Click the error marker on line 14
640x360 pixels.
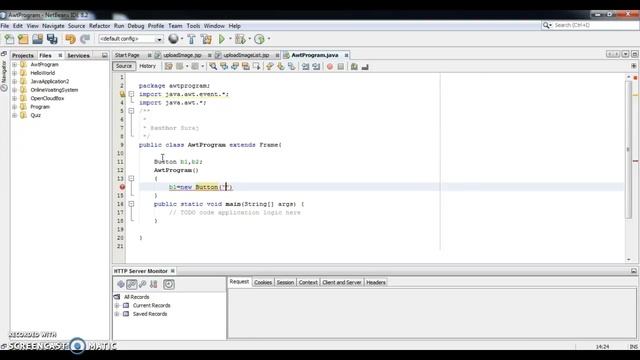tap(122, 187)
